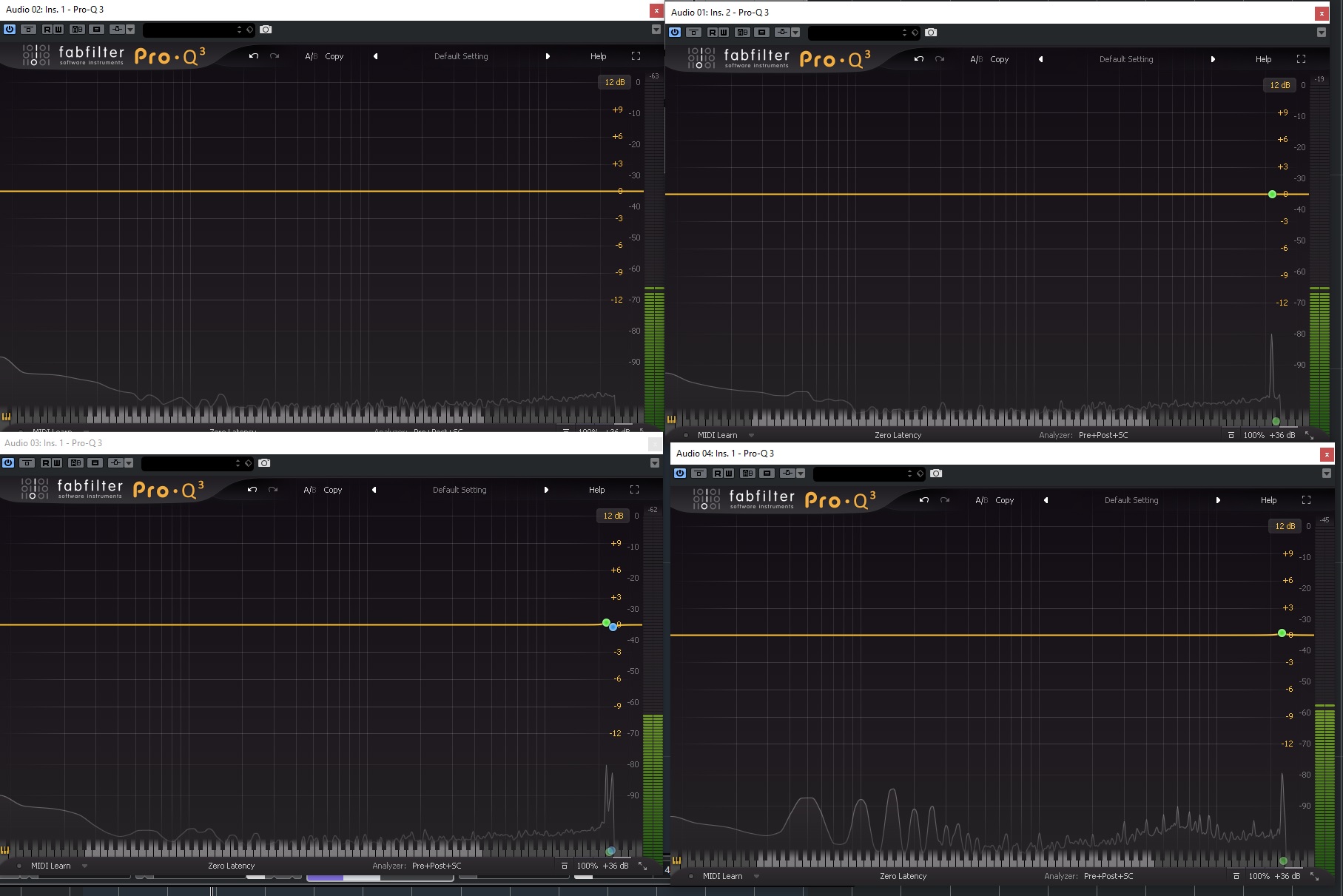Viewport: 1343px width, 896px height.
Task: Click output options icon in Audio 01 bottom bar
Action: coord(1231,435)
